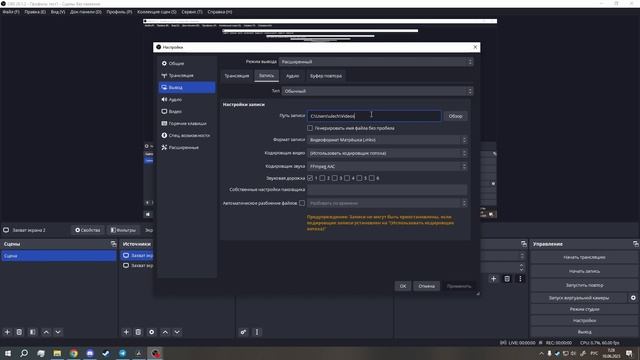Open Telegram from the Windows taskbar
The image size is (640, 360).
[x=122, y=353]
